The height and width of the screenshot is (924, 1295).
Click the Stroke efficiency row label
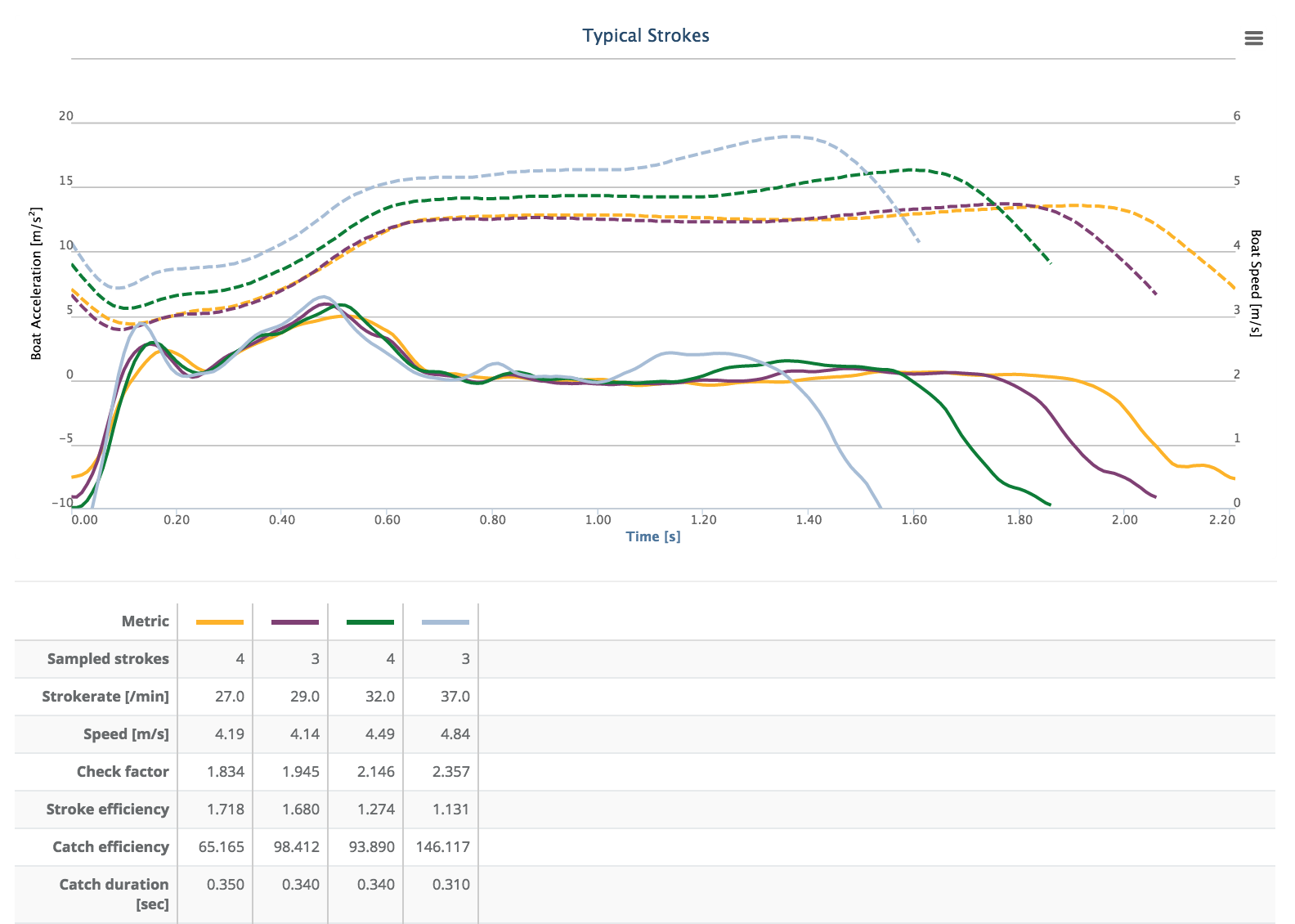107,810
